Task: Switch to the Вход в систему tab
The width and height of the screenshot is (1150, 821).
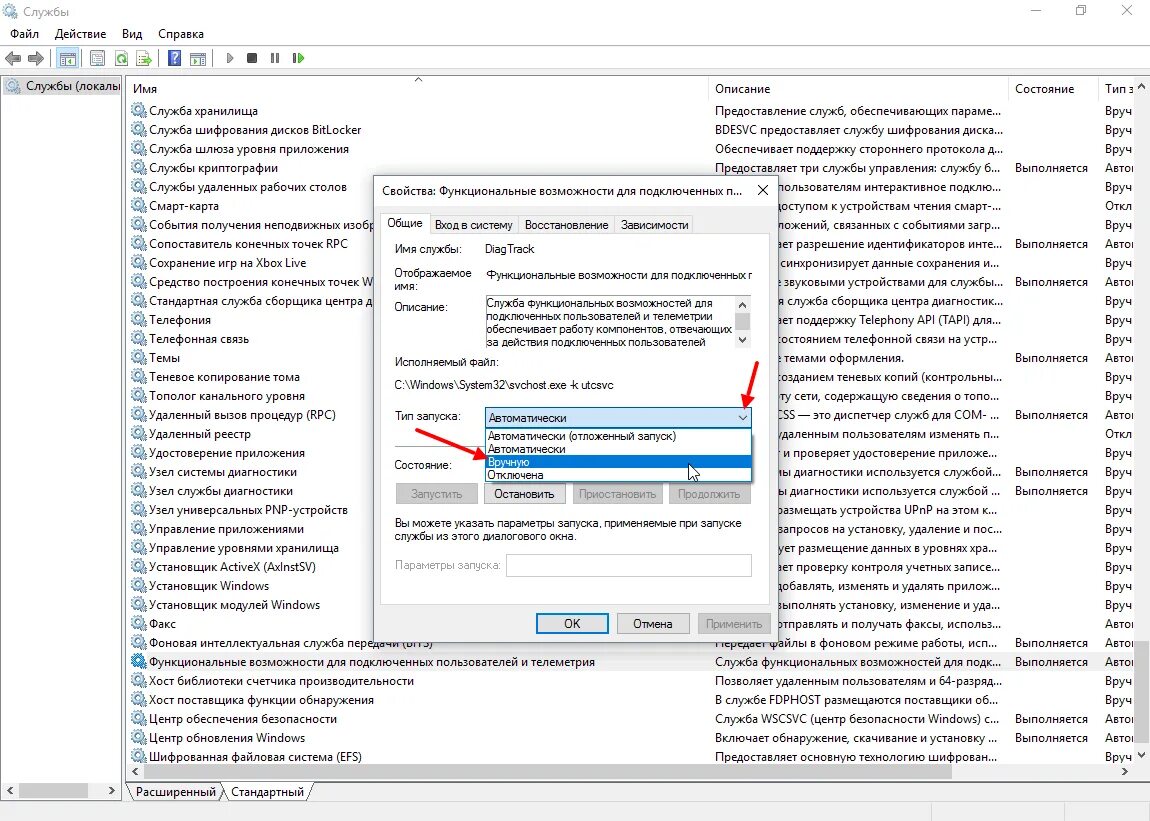Action: pos(474,225)
